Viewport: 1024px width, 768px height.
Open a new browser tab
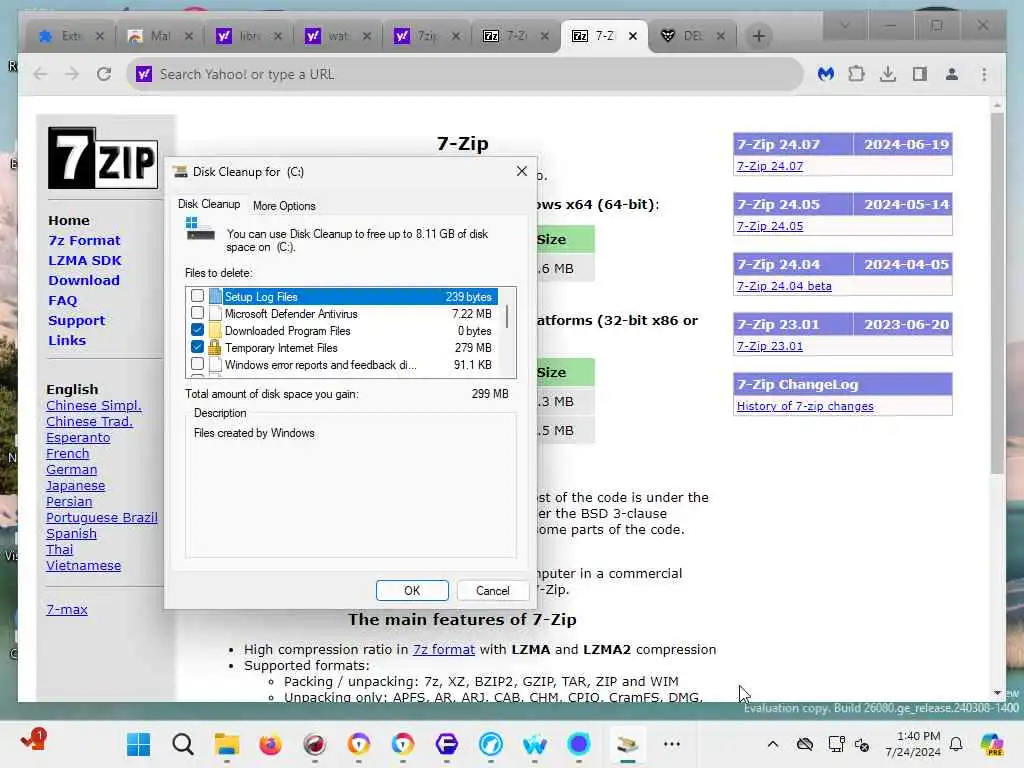pos(758,36)
